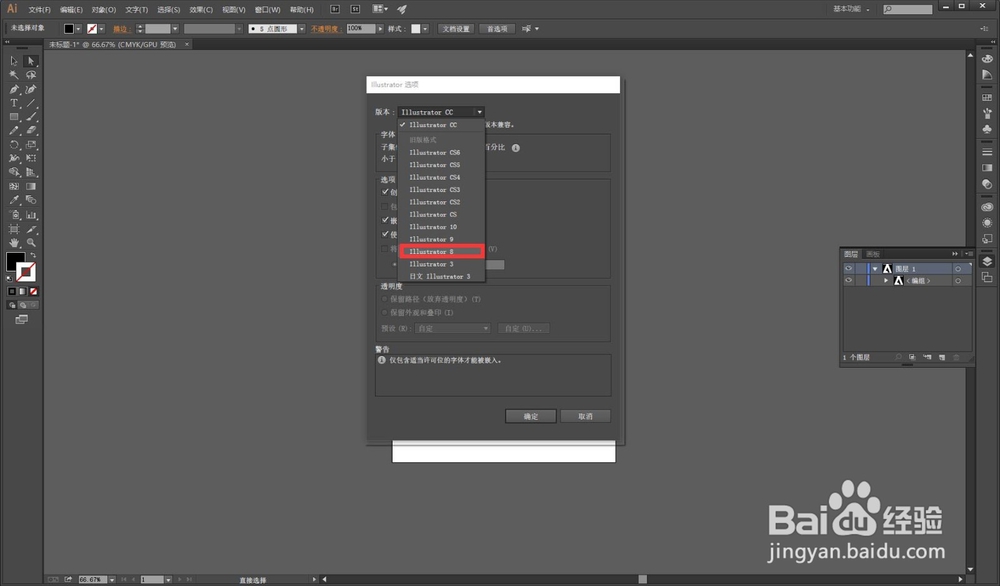Choose Illustrator 10 from version list
This screenshot has height=586, width=1000.
click(441, 227)
